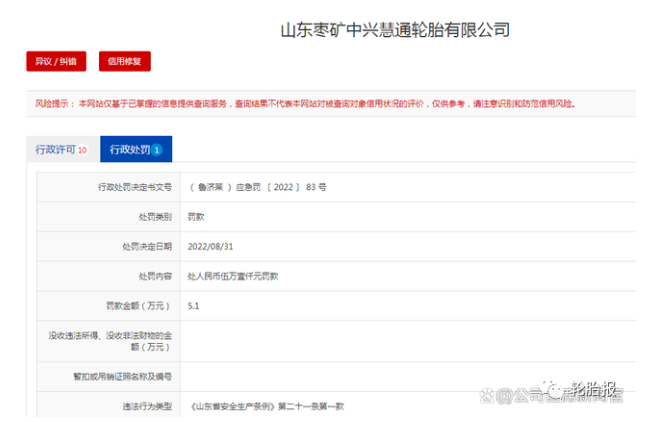Click the document number value ending 83号

(257, 187)
